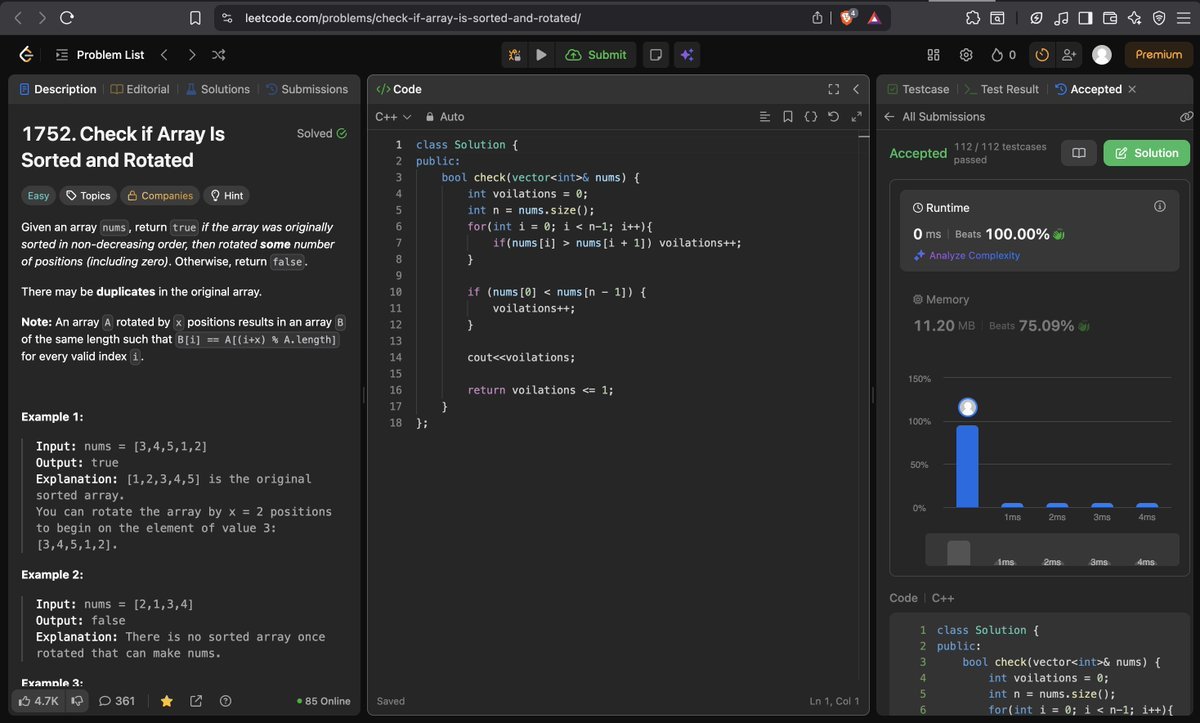Click the help question mark icon

point(225,701)
